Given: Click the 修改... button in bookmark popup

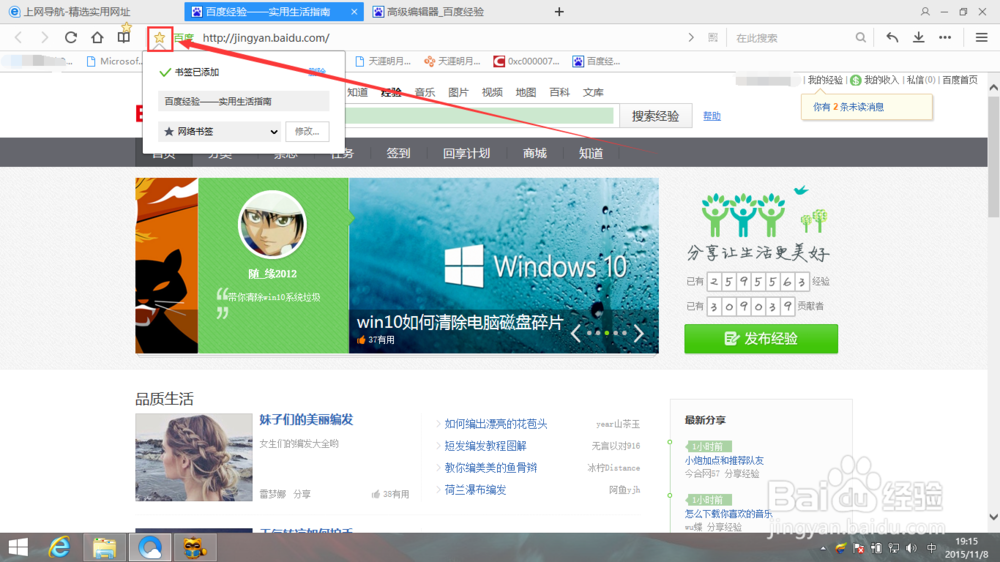Looking at the screenshot, I should coord(307,131).
